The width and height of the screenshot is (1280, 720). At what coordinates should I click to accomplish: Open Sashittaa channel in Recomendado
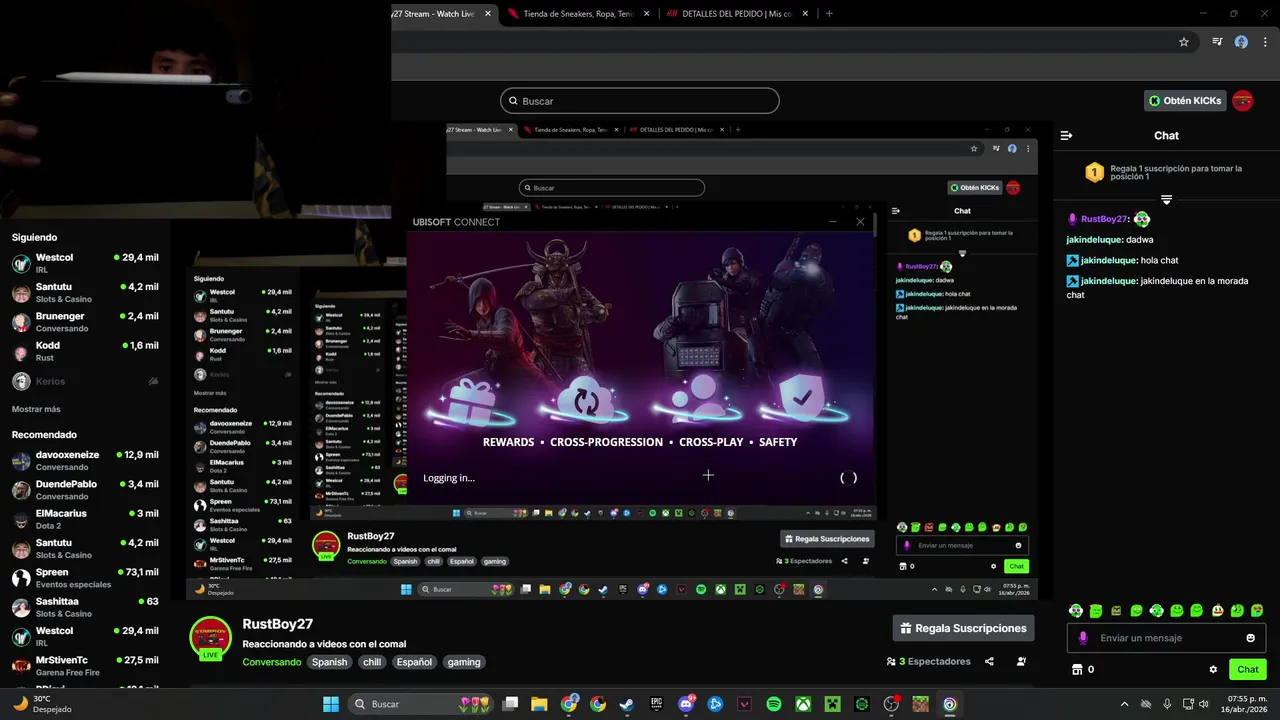pyautogui.click(x=85, y=607)
